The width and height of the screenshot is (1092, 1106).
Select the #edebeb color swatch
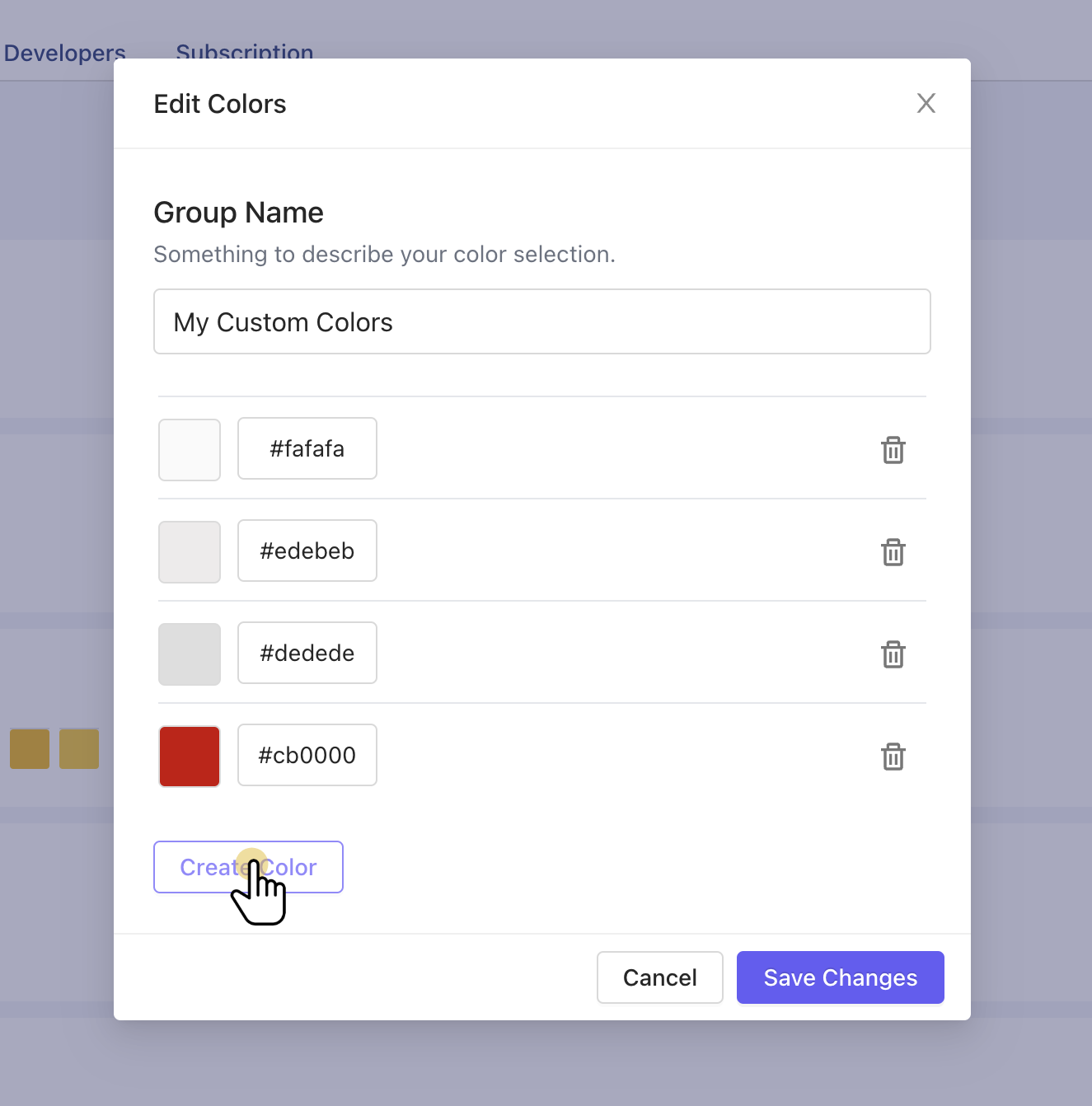click(190, 552)
